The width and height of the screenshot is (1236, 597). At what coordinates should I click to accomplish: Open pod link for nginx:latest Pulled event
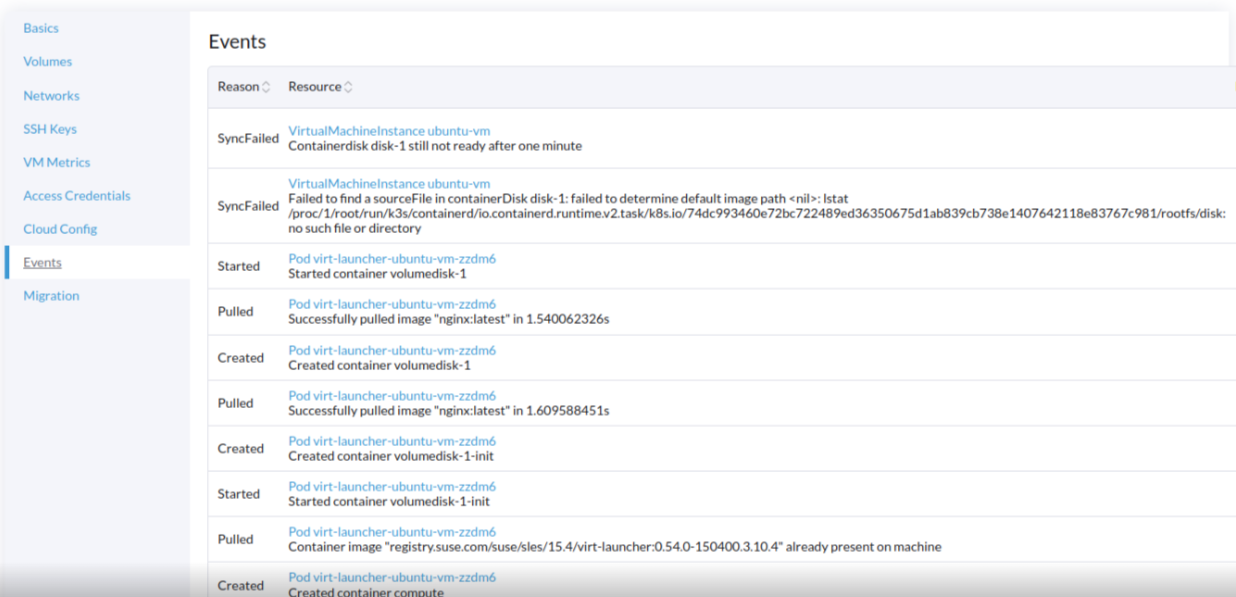point(392,303)
